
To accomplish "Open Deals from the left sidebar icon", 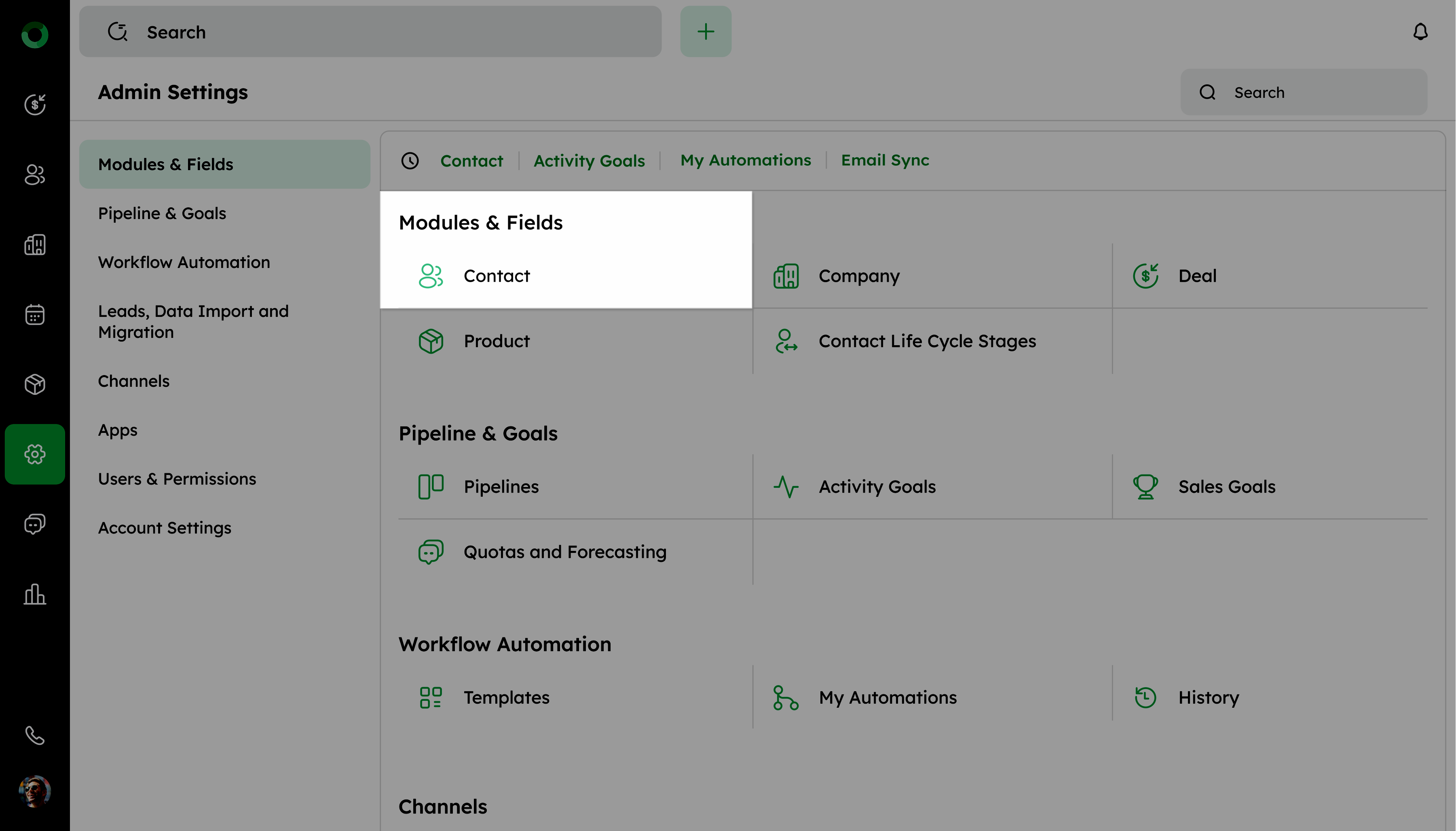I will coord(35,104).
